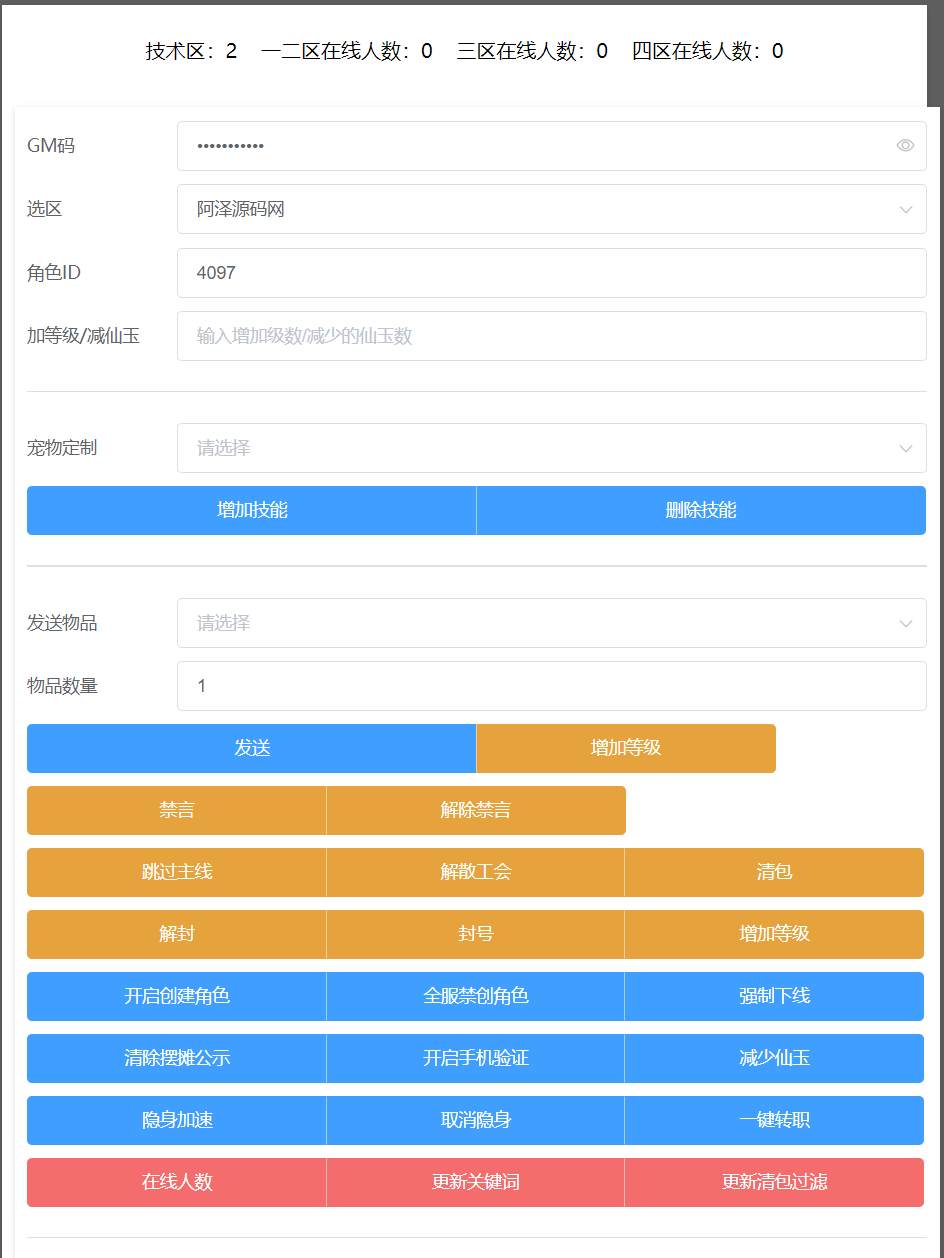Click the 清包 clear inventory button
944x1258 pixels.
[774, 872]
